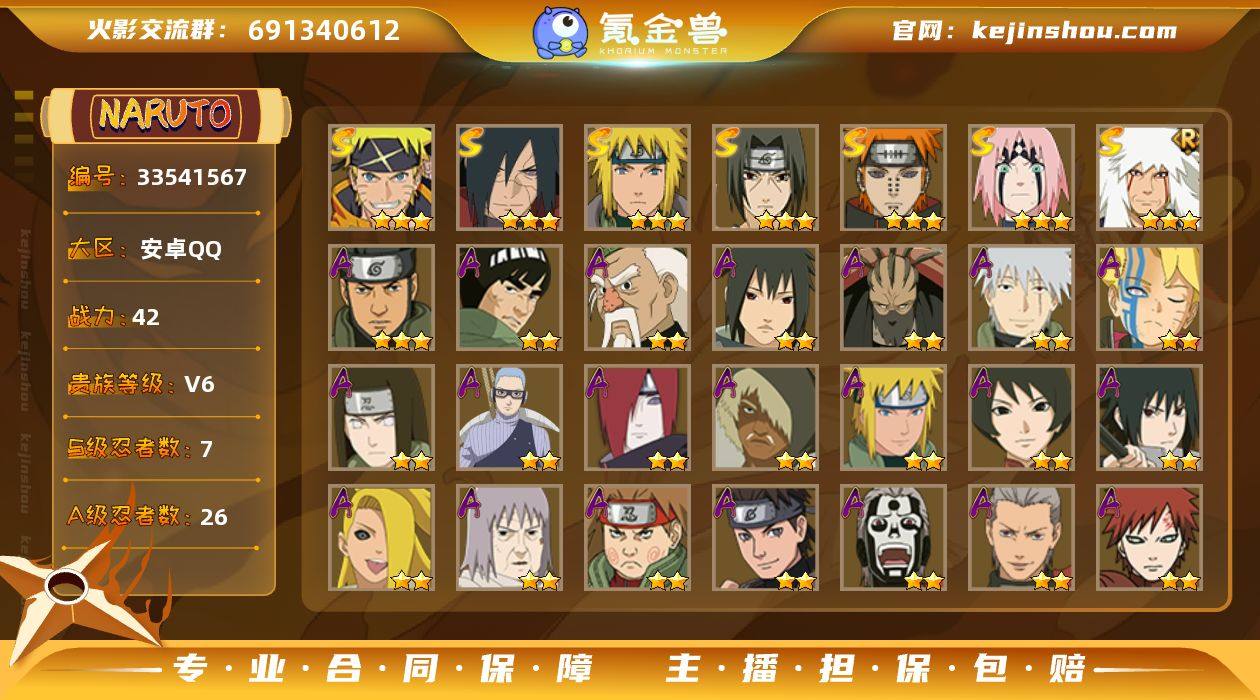Click the blonde Deidara A-rank portrait

click(381, 538)
